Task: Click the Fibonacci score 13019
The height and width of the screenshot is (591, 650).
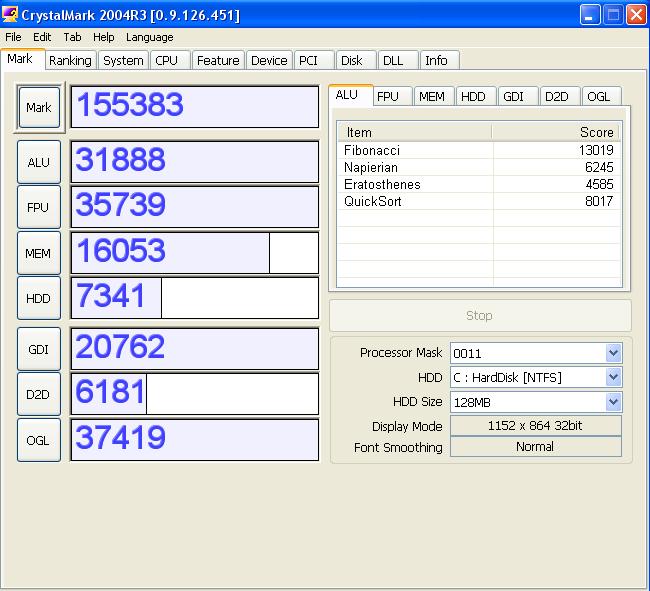Action: [x=596, y=150]
